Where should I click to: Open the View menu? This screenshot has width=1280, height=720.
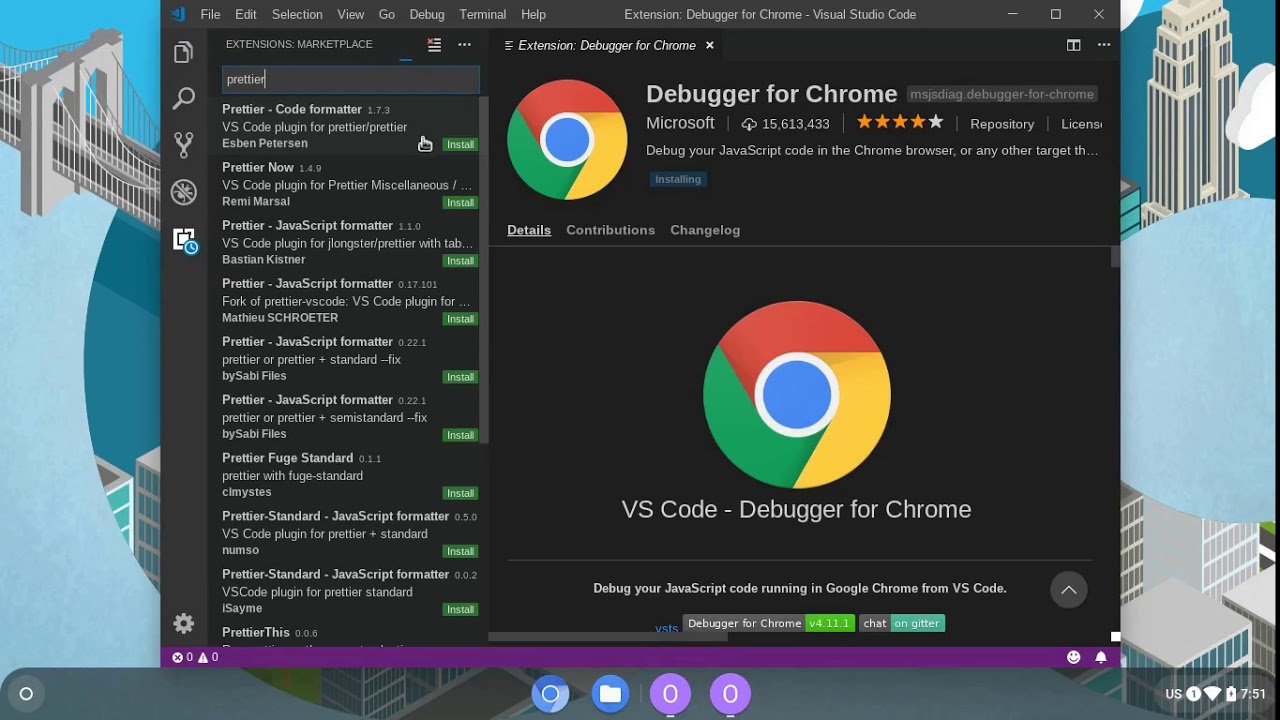tap(351, 14)
